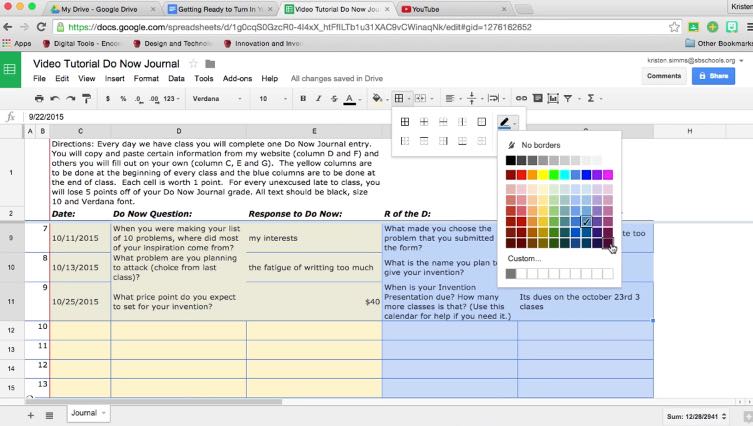753x426 pixels.
Task: Click the print icon in toolbar
Action: 39,99
